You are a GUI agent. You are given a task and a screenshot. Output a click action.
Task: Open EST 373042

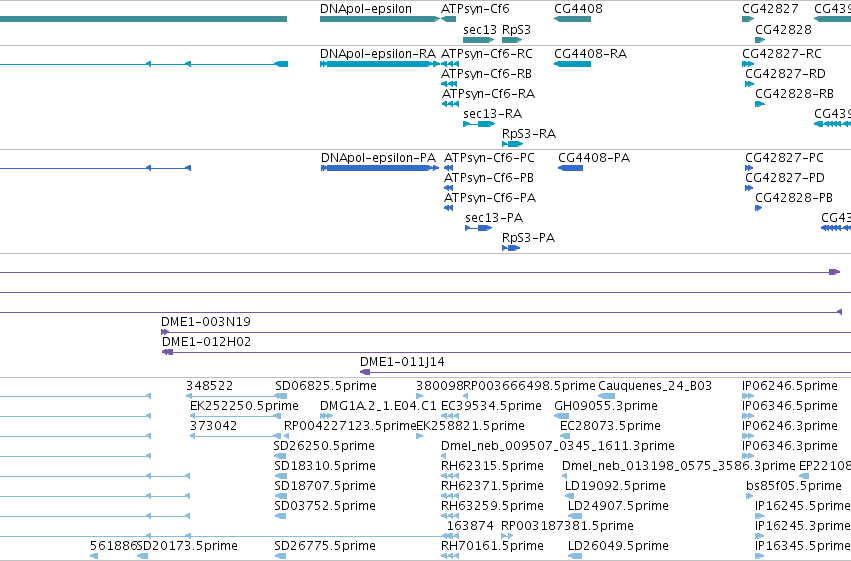pos(213,426)
